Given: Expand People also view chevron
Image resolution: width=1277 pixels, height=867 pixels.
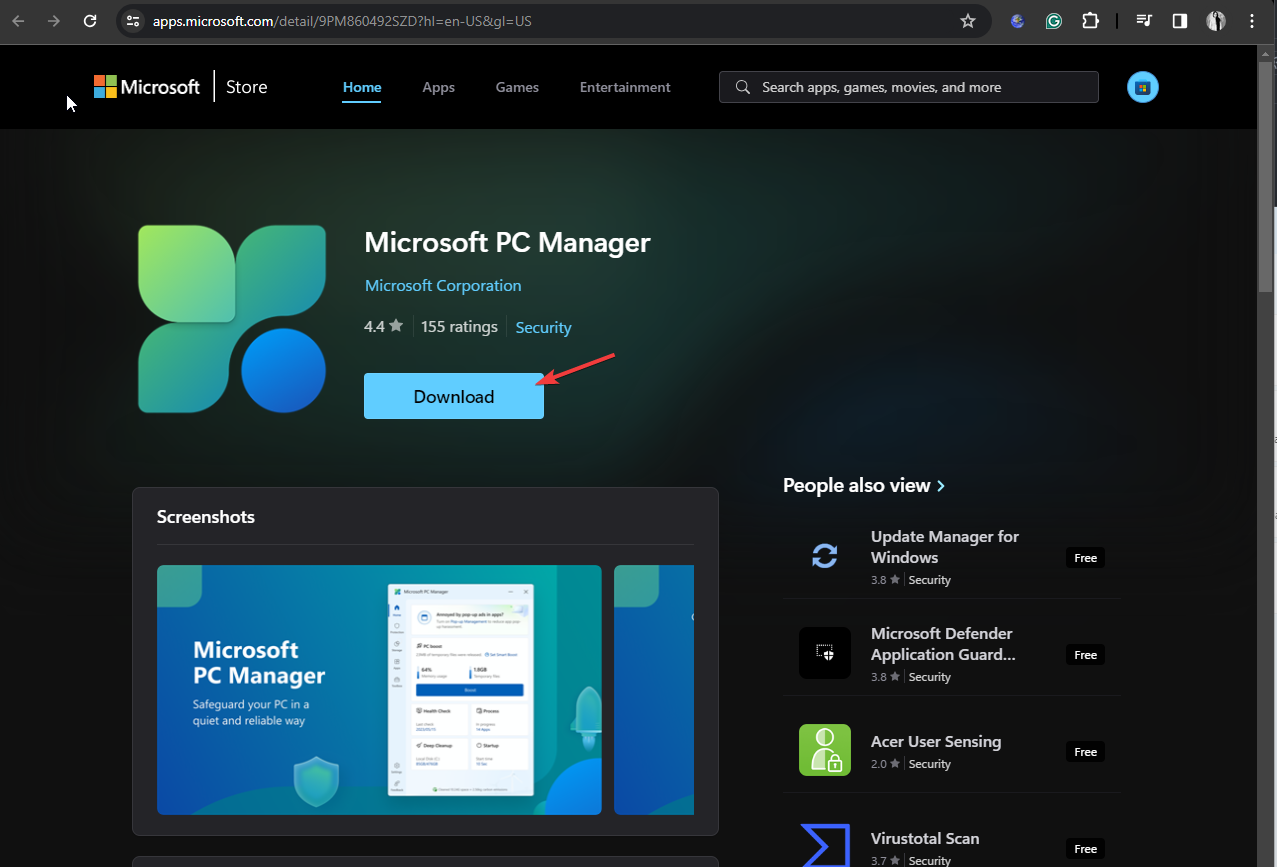Looking at the screenshot, I should 941,486.
